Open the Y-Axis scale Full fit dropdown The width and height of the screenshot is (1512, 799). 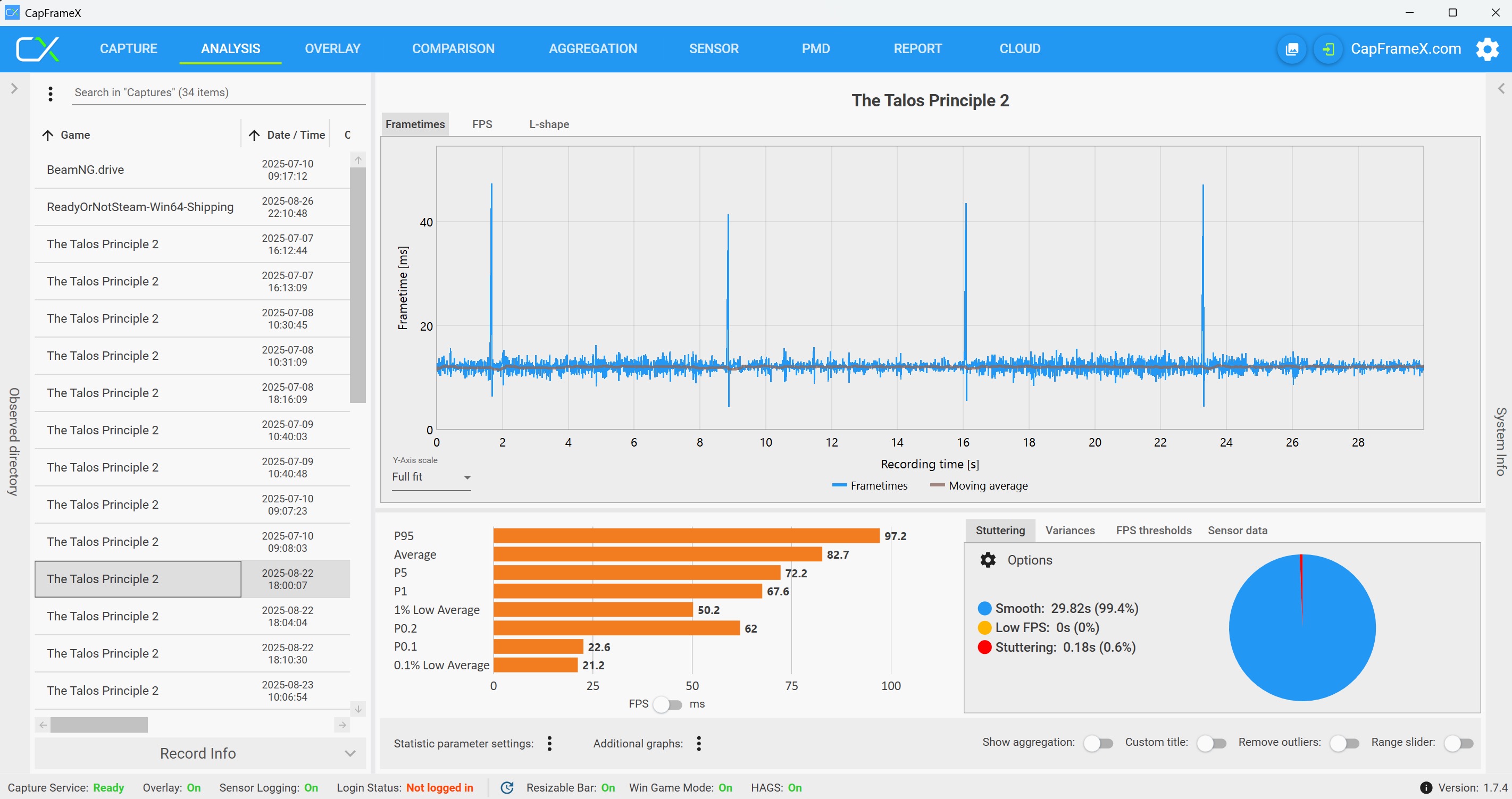click(431, 477)
